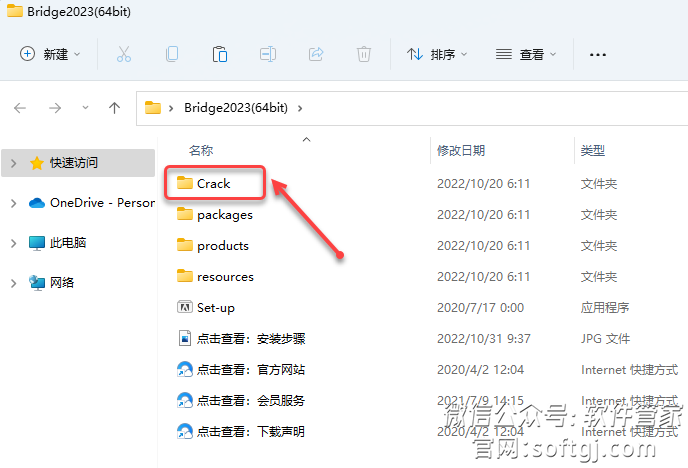
Task: Expand the 网络 tree node
Action: [14, 283]
